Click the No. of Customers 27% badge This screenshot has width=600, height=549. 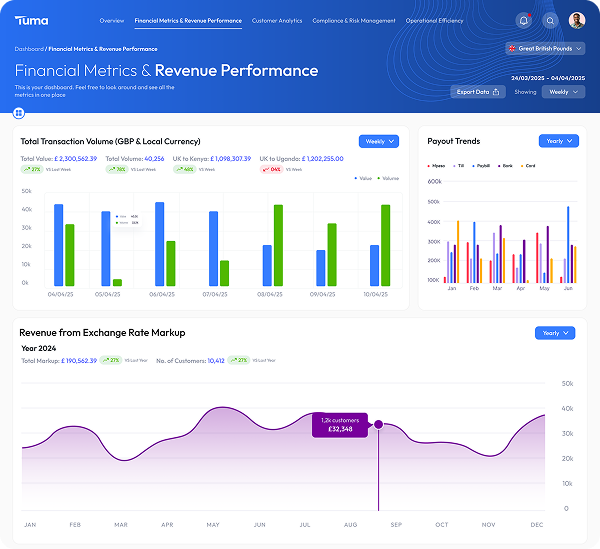point(239,360)
